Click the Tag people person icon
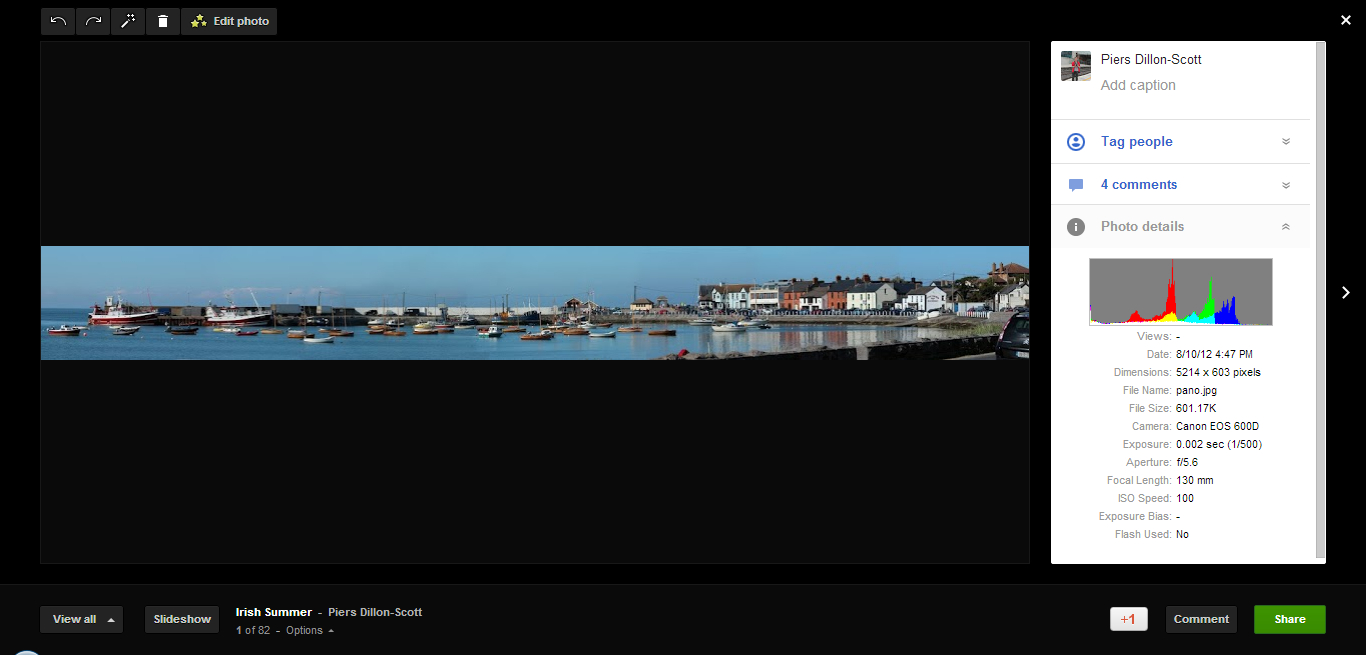Screen dimensions: 1366x655 click(x=1076, y=142)
